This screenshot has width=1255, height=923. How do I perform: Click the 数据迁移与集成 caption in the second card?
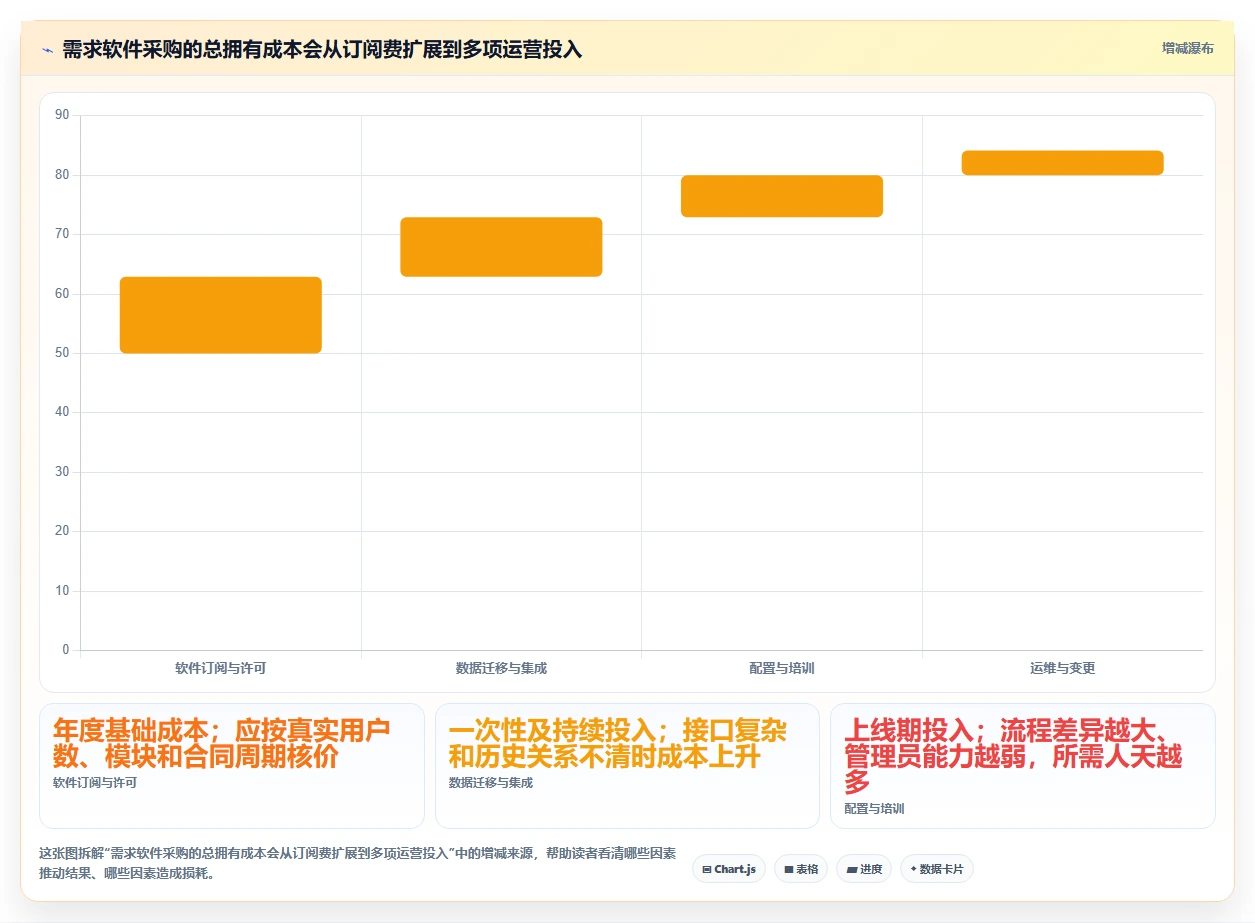tap(491, 783)
